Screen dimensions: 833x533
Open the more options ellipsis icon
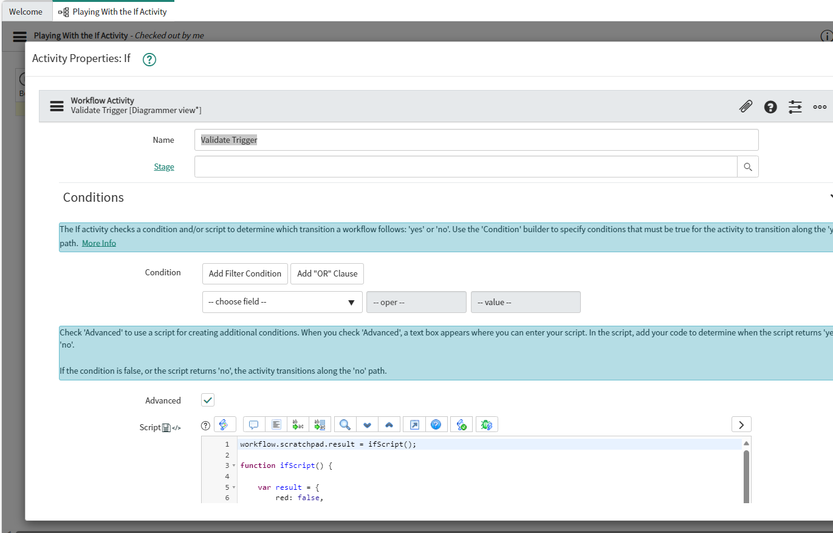pos(820,107)
